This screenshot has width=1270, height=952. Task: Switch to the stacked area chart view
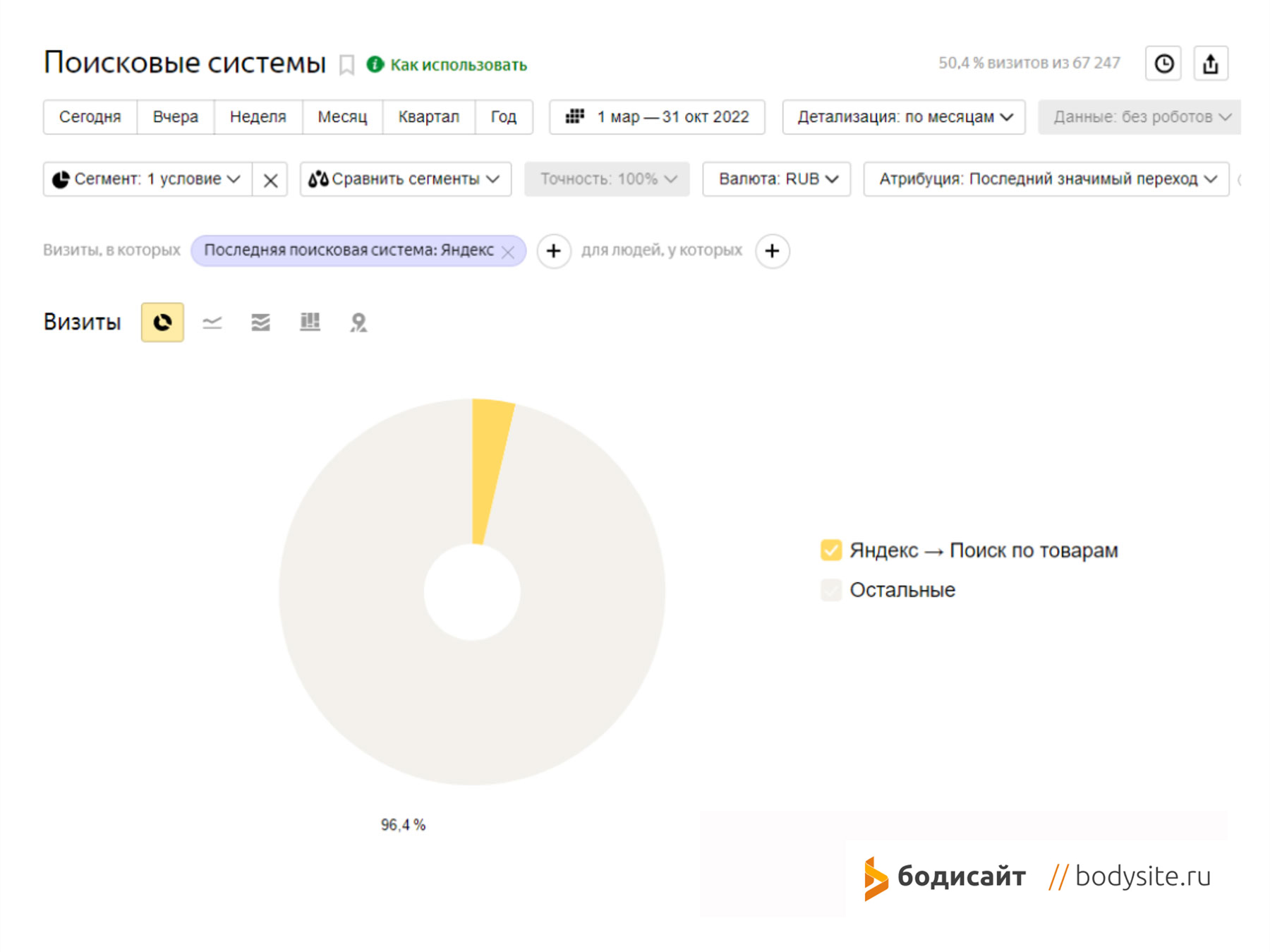pos(260,323)
